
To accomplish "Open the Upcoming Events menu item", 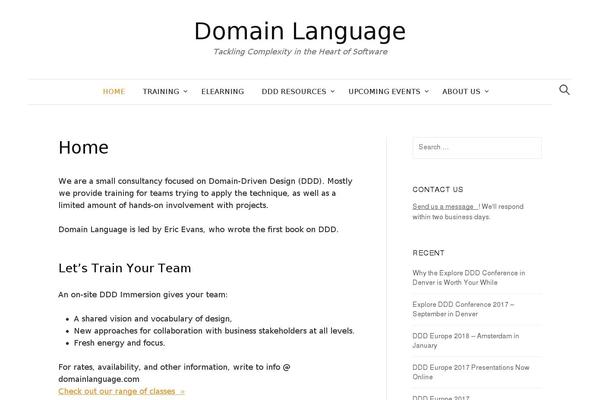I will point(384,91).
